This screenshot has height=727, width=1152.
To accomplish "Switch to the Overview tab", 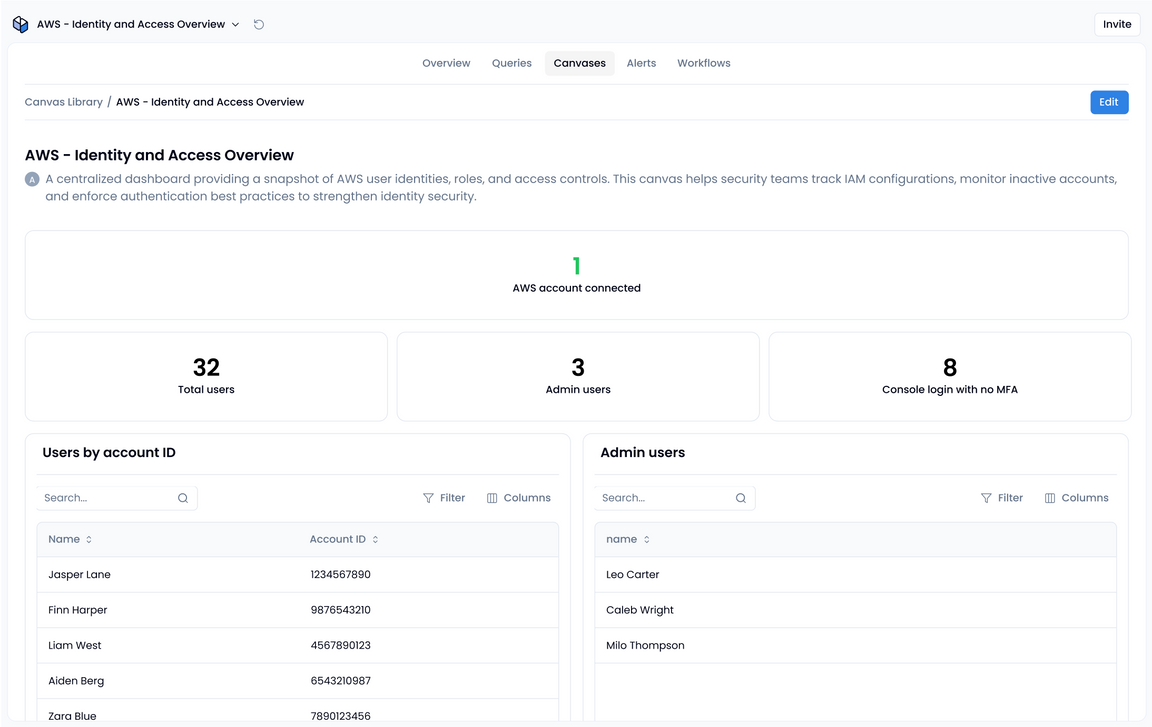I will point(446,63).
